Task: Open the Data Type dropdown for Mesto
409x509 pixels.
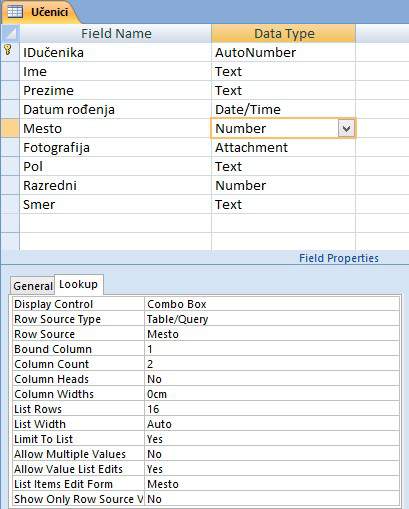Action: (x=346, y=128)
